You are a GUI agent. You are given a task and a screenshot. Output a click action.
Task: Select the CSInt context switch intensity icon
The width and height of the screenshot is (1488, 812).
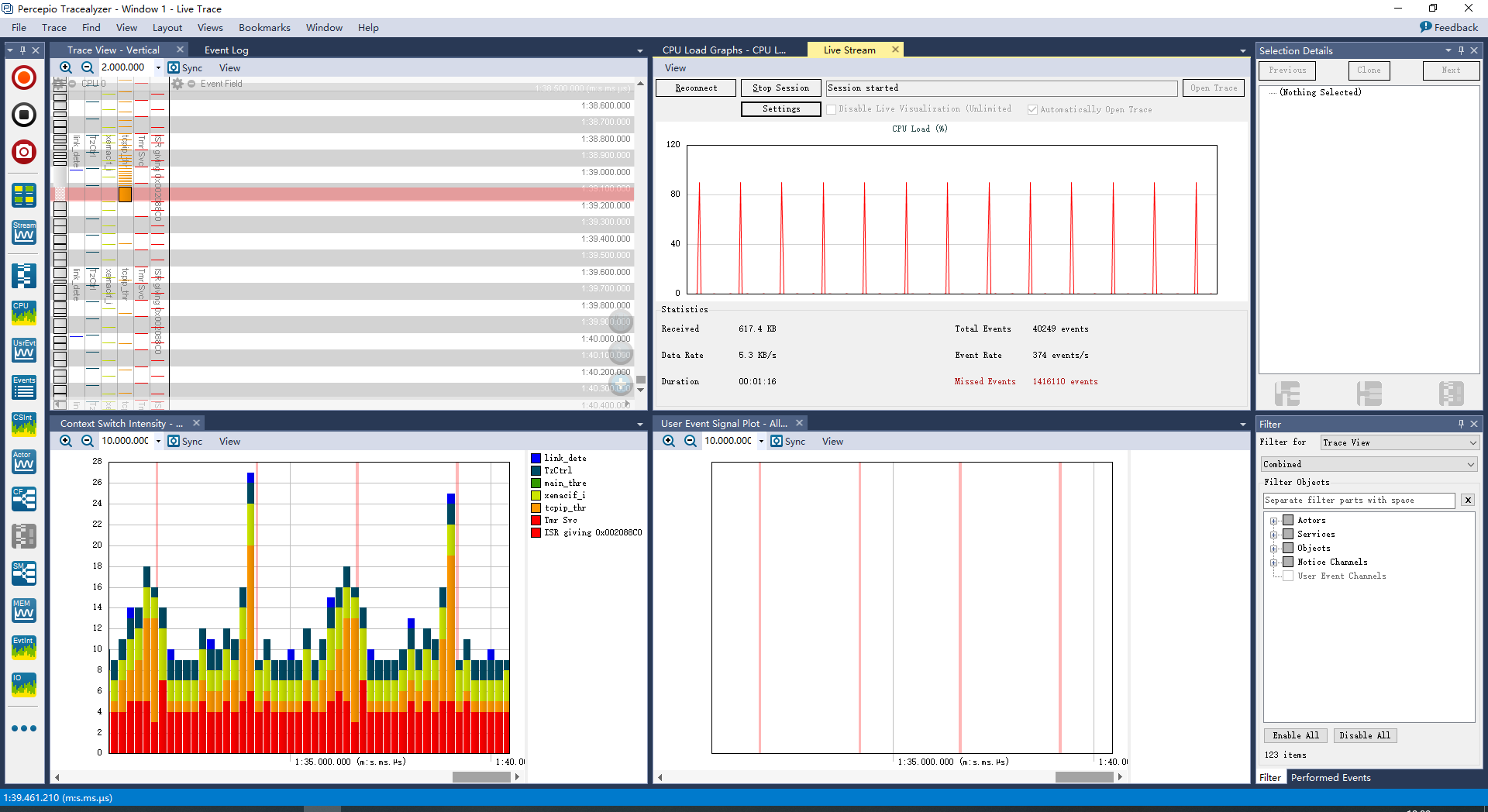coord(23,425)
